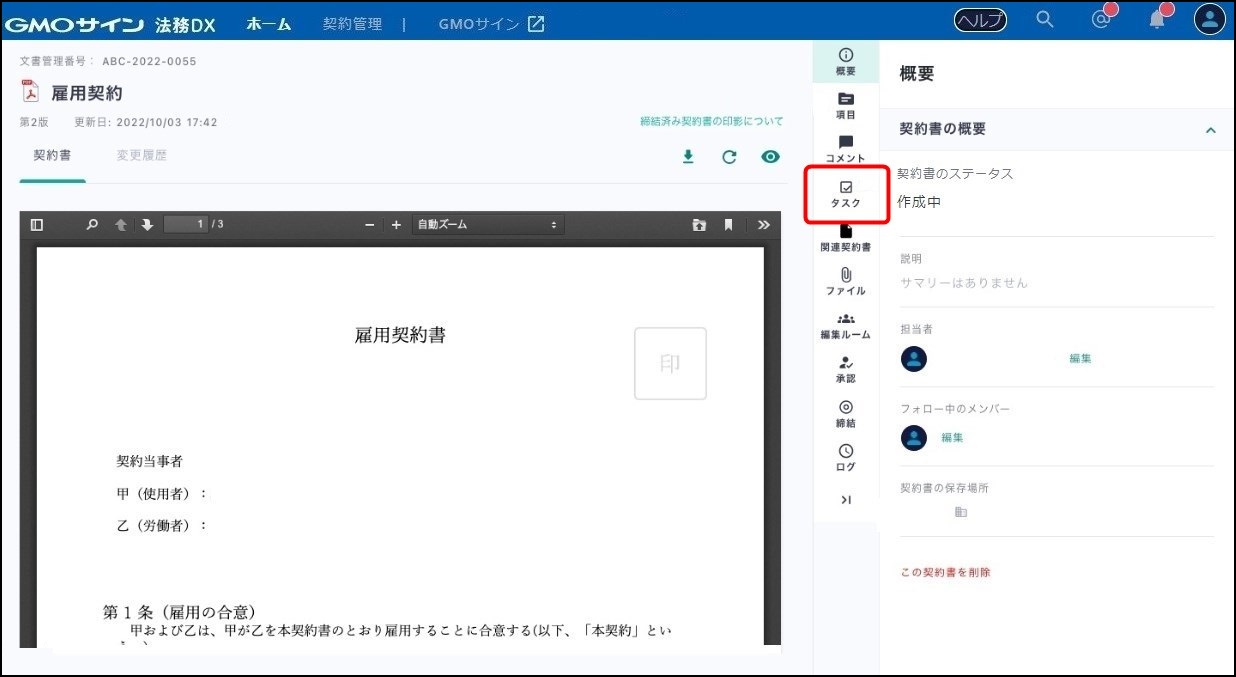This screenshot has height=677, width=1236.
Task: Download the contract with download icon
Action: pos(688,157)
